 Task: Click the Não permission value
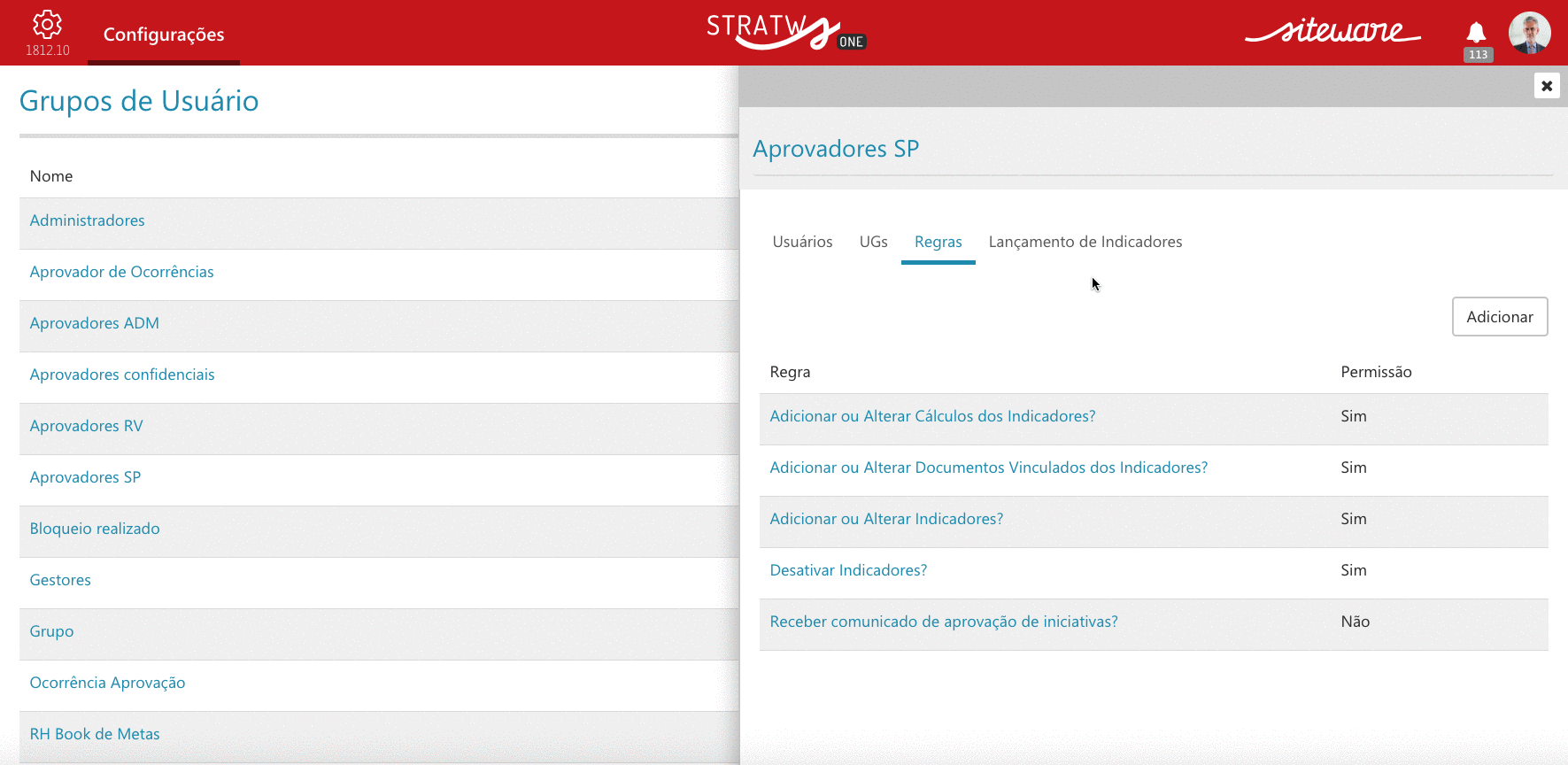point(1355,622)
